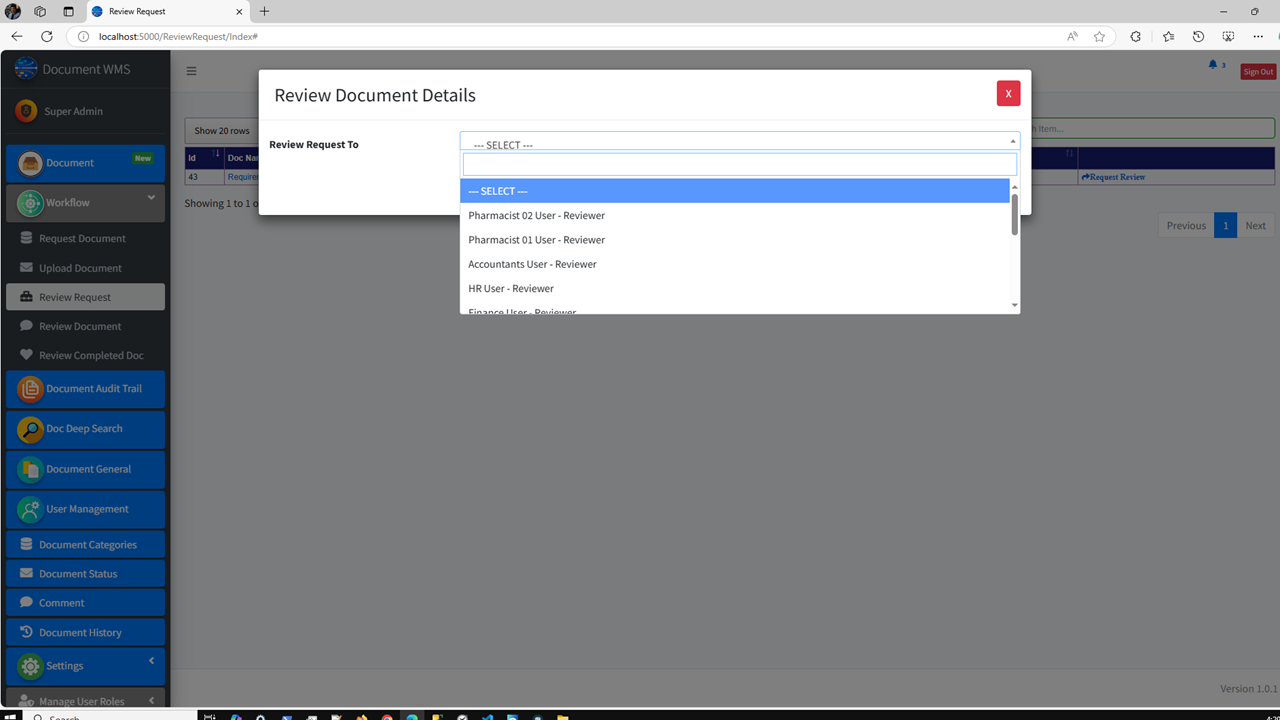Click the Request Review link in the table
This screenshot has width=1280, height=720.
1113,176
